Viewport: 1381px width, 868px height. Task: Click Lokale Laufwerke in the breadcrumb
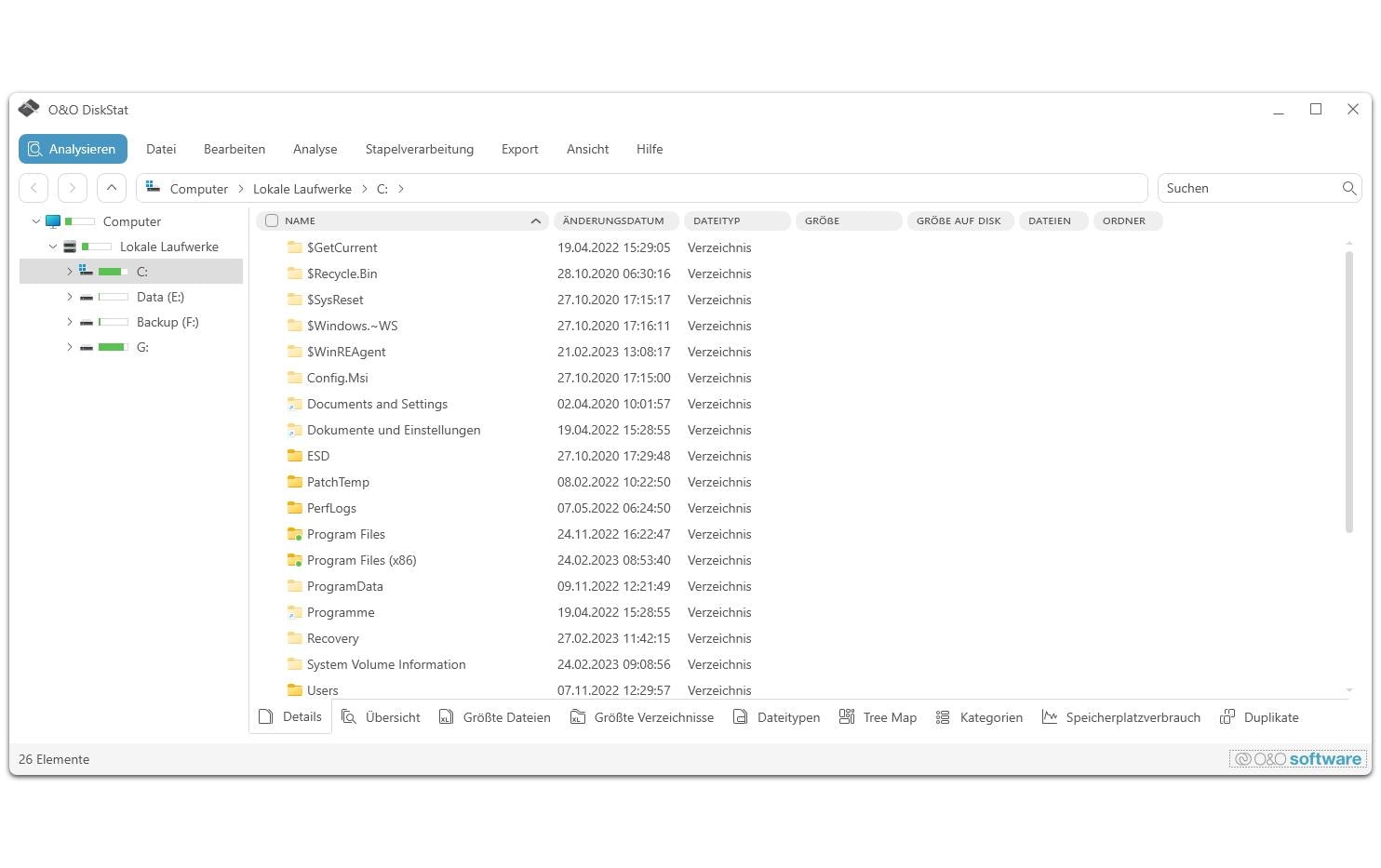pos(302,189)
